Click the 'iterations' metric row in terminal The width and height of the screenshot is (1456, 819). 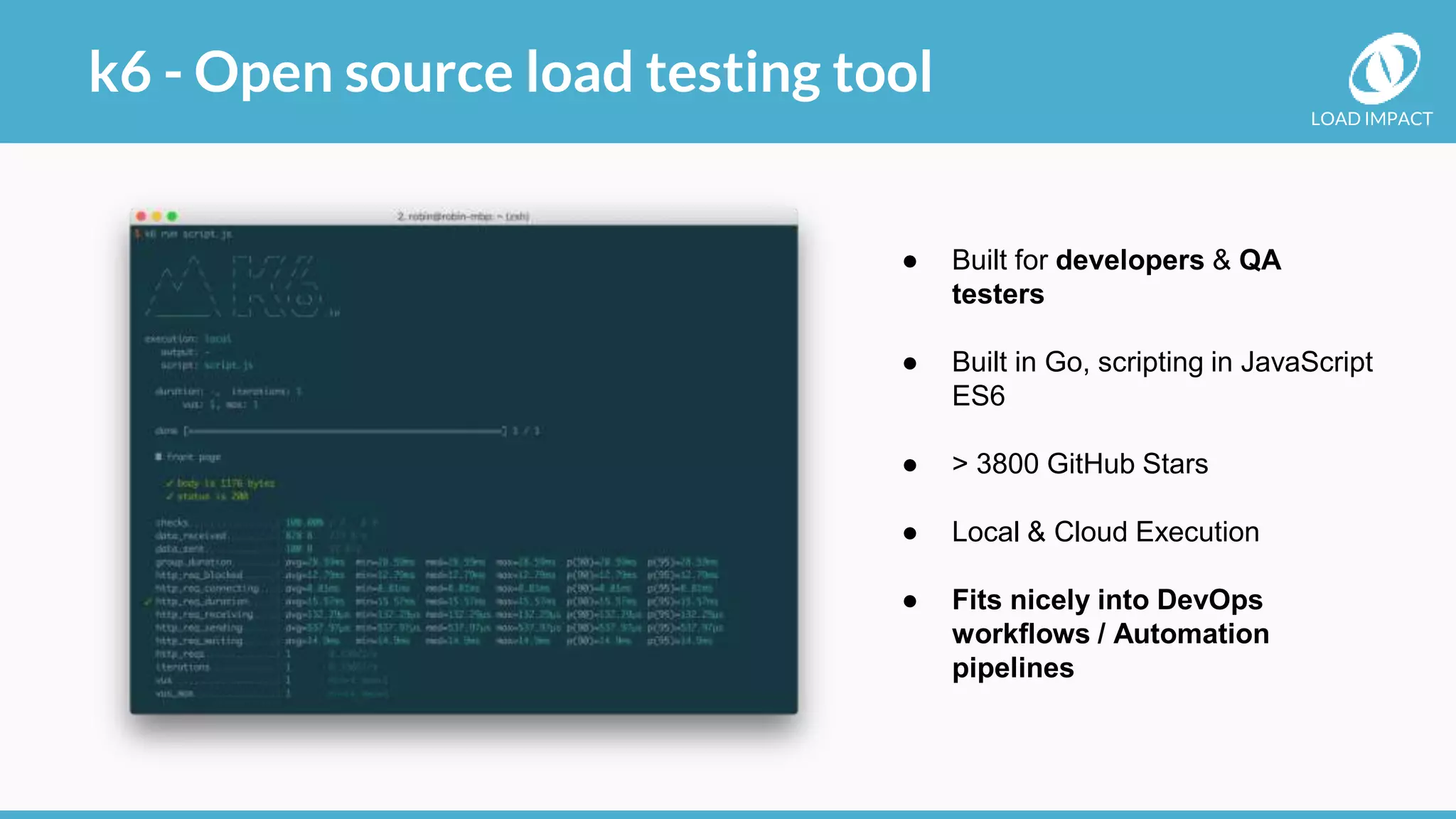(267, 667)
